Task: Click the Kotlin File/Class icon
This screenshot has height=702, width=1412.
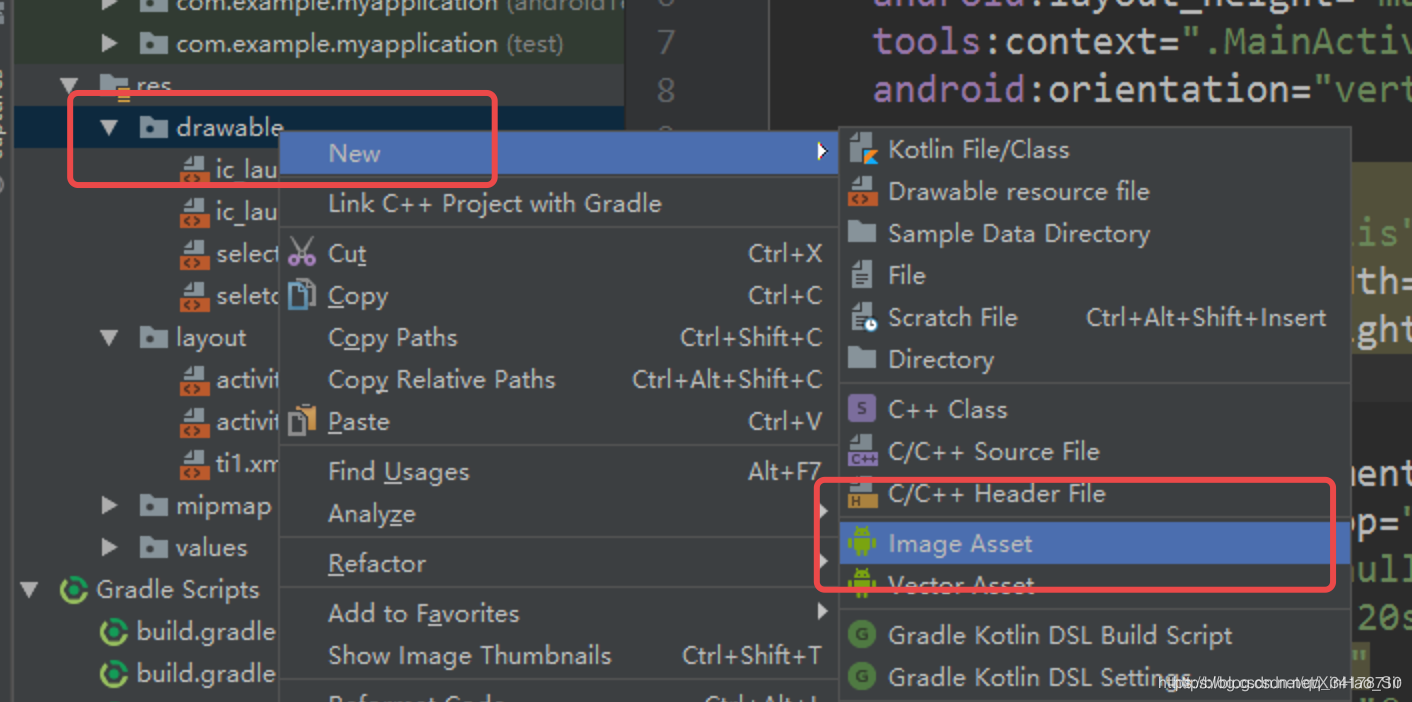Action: [x=862, y=150]
